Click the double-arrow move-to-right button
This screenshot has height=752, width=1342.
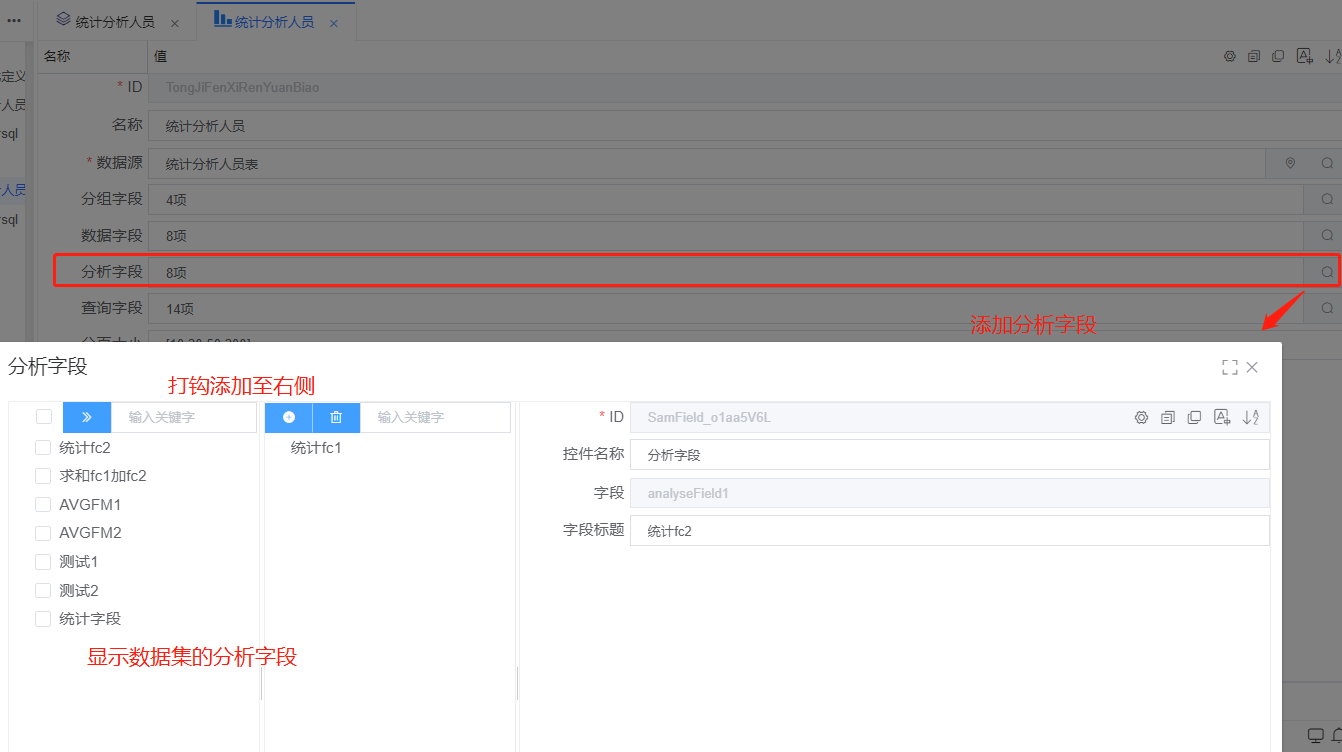click(x=87, y=417)
